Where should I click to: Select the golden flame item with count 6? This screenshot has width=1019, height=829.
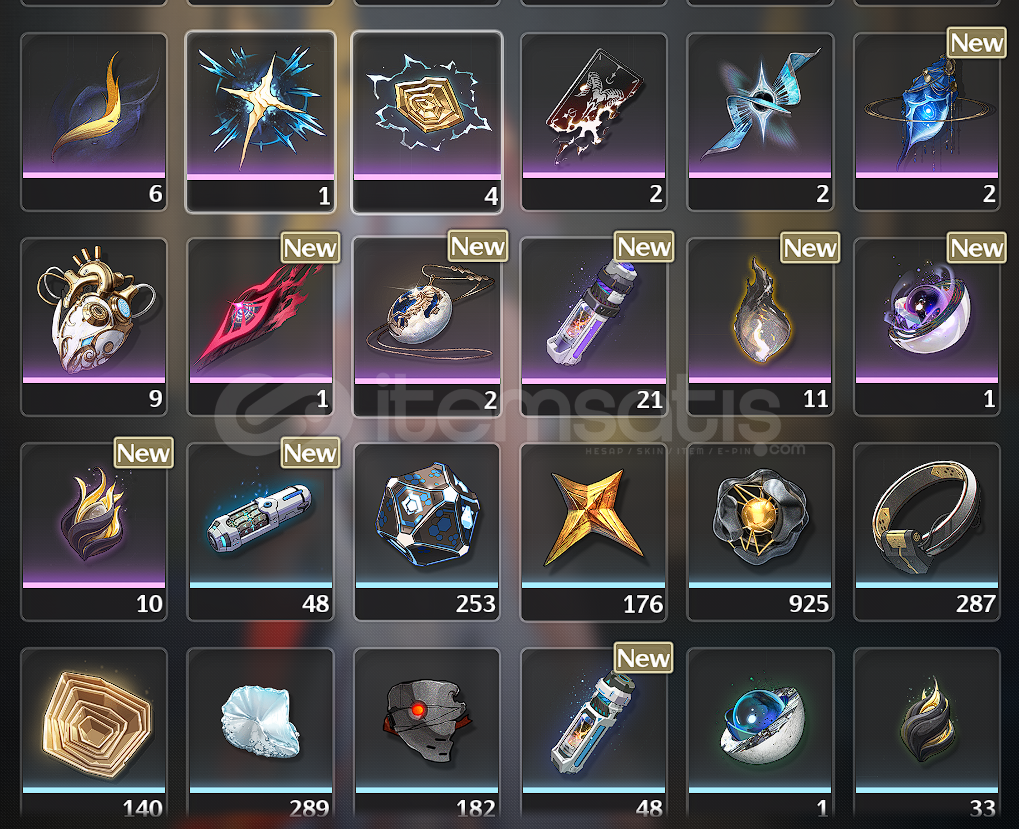coord(94,122)
